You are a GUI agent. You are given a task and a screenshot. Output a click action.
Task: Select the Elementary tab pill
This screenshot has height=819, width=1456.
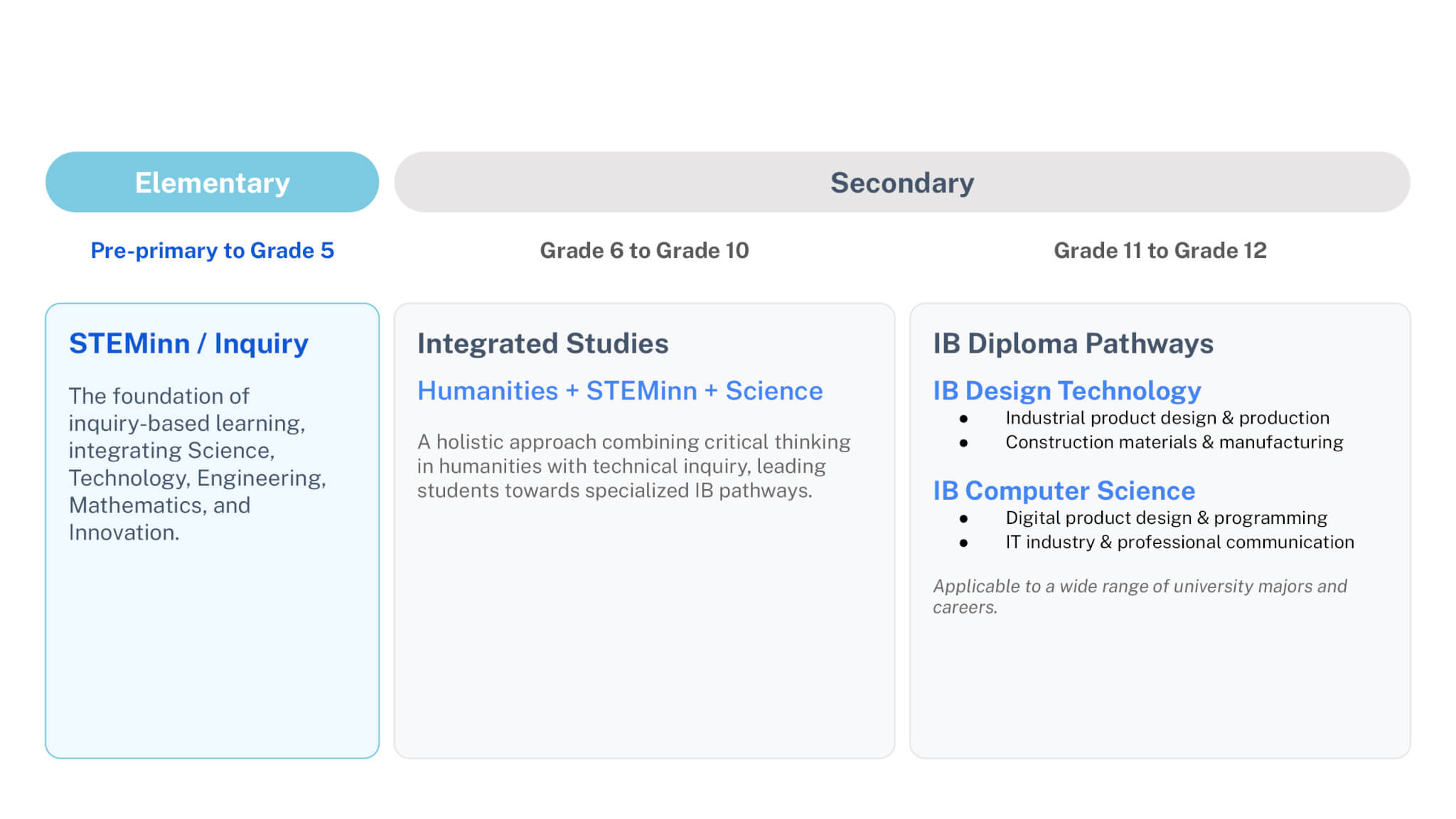click(x=212, y=182)
